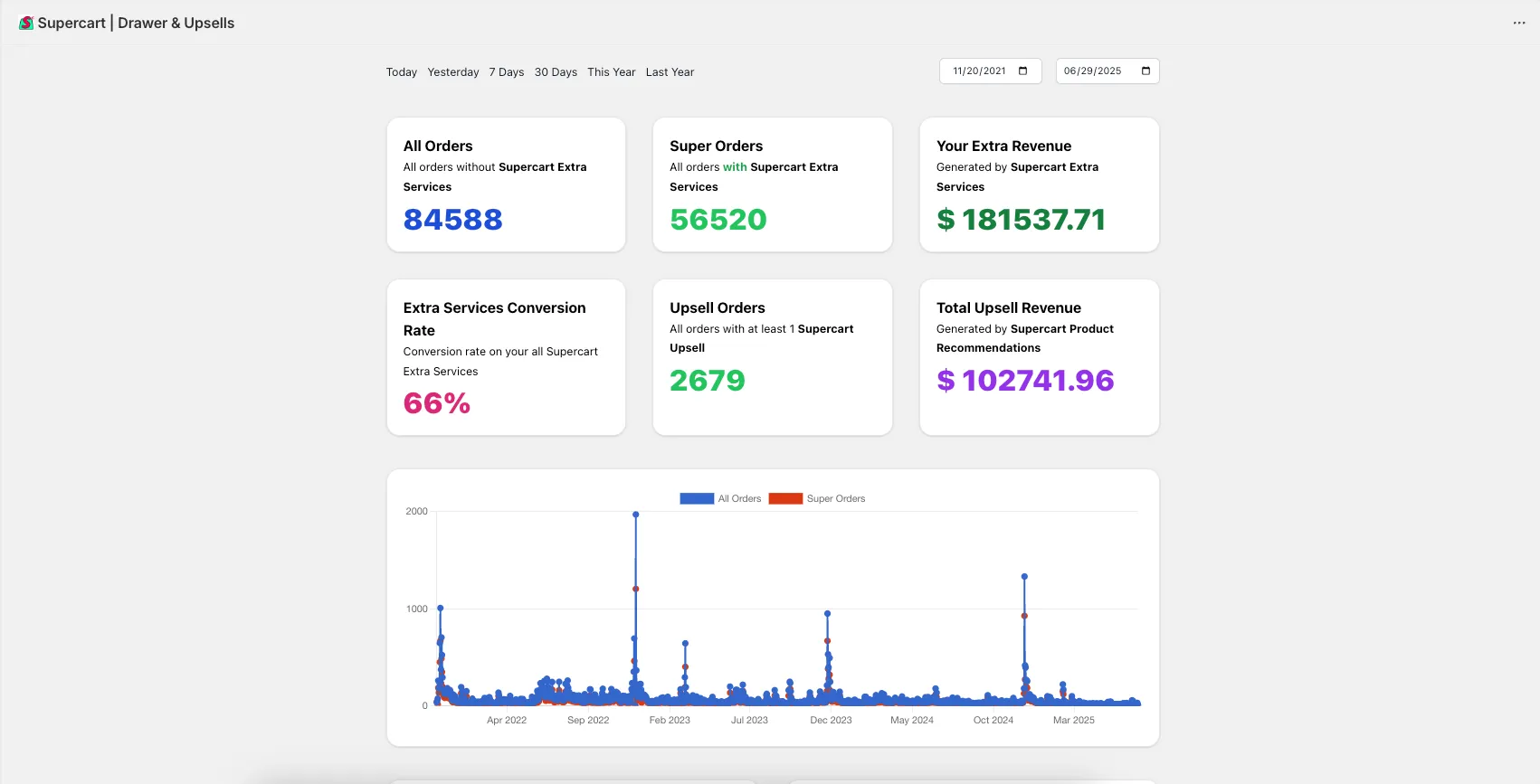Click the Feb 2023 axis label

click(x=670, y=721)
